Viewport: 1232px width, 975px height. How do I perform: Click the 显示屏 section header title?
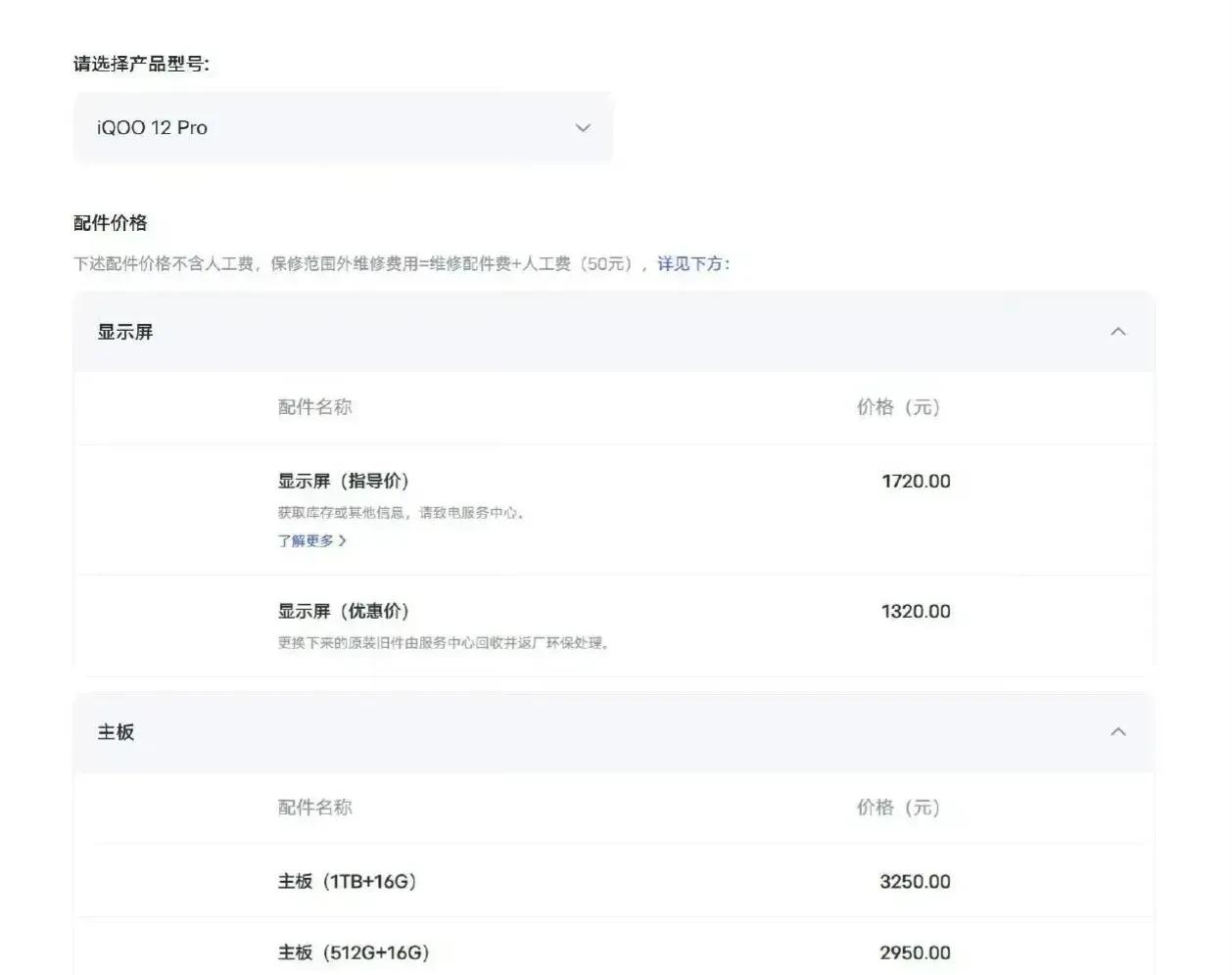(125, 332)
